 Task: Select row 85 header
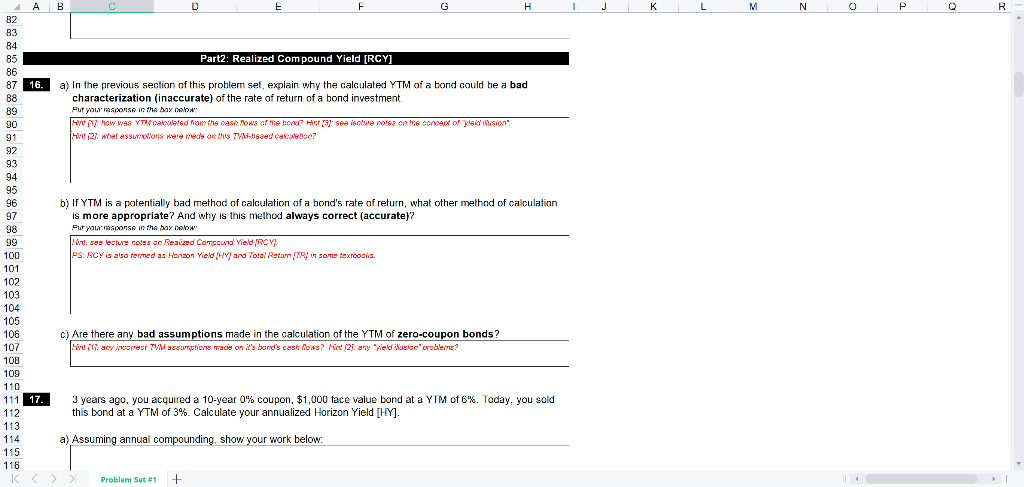(10, 59)
